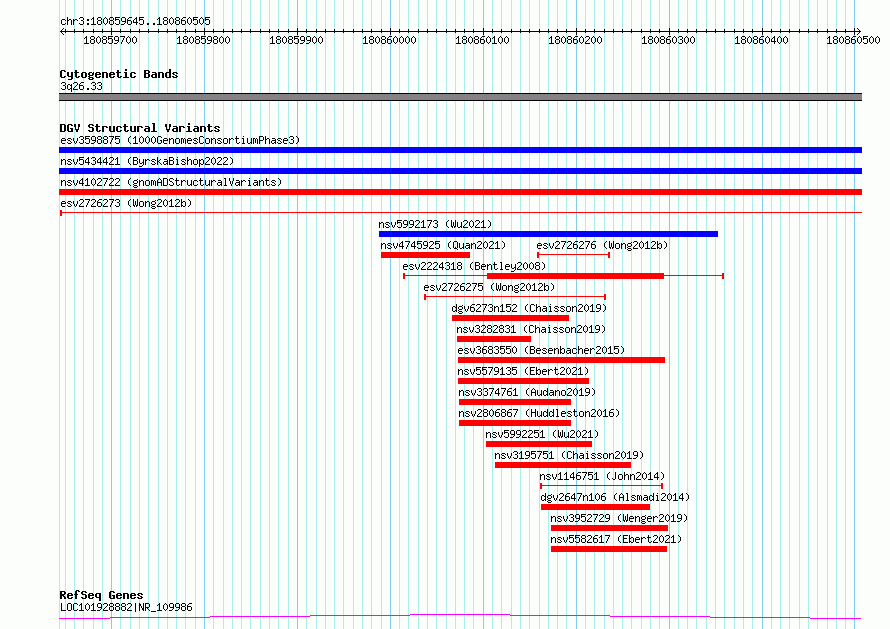Click ruler position 180859800

[x=203, y=40]
